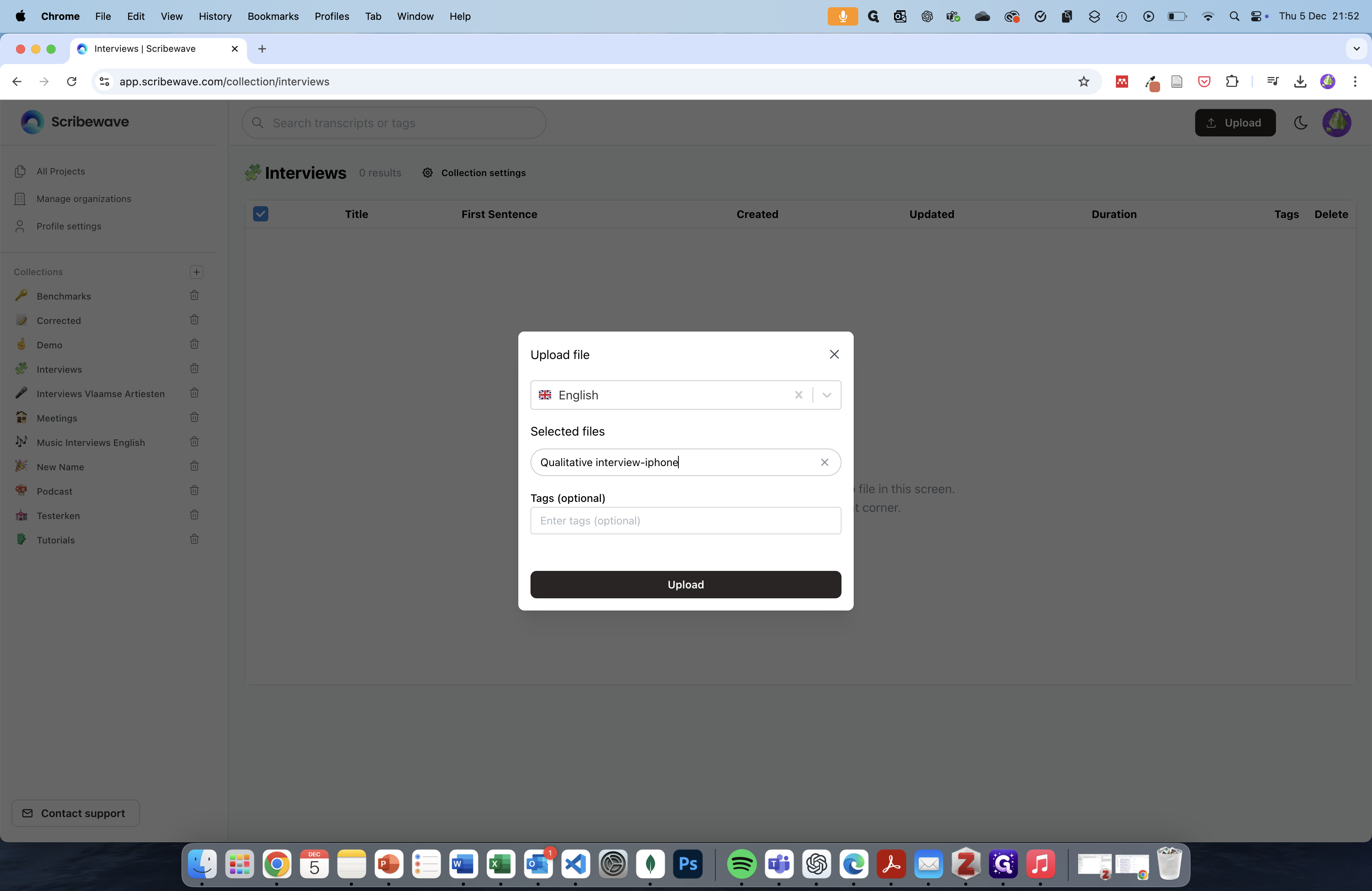Open the Chrome three-dot menu
This screenshot has height=891, width=1372.
click(x=1355, y=81)
